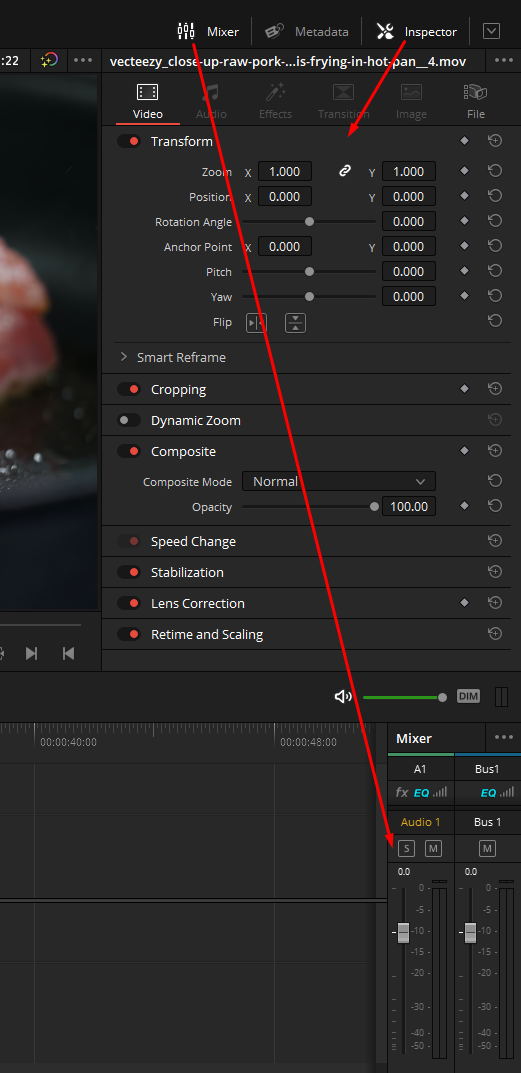The width and height of the screenshot is (521, 1073).
Task: Click the Opacity slider handle
Action: (374, 507)
